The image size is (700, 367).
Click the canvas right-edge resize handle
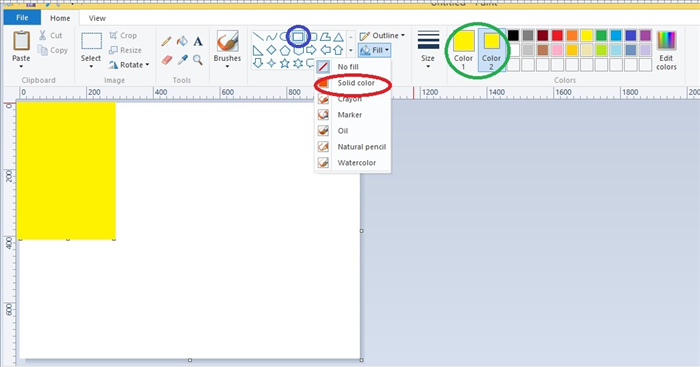click(361, 231)
